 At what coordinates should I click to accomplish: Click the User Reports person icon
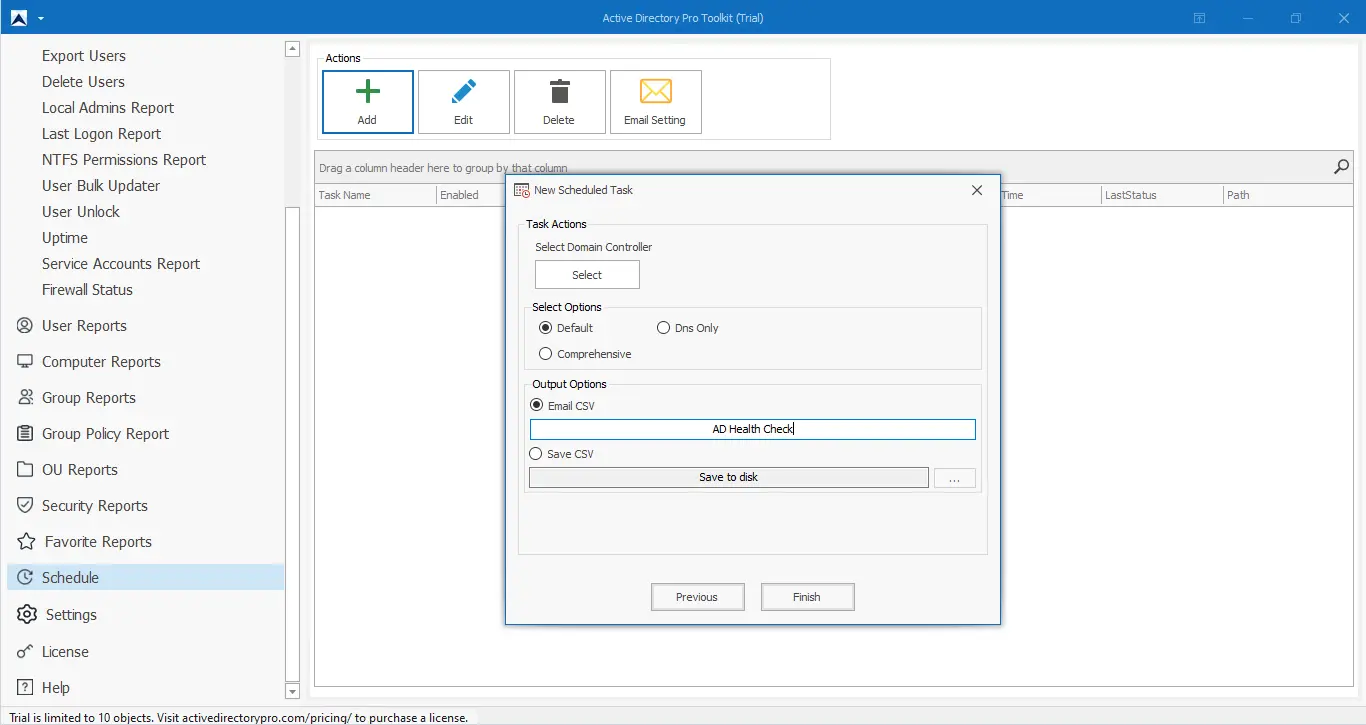tap(25, 326)
